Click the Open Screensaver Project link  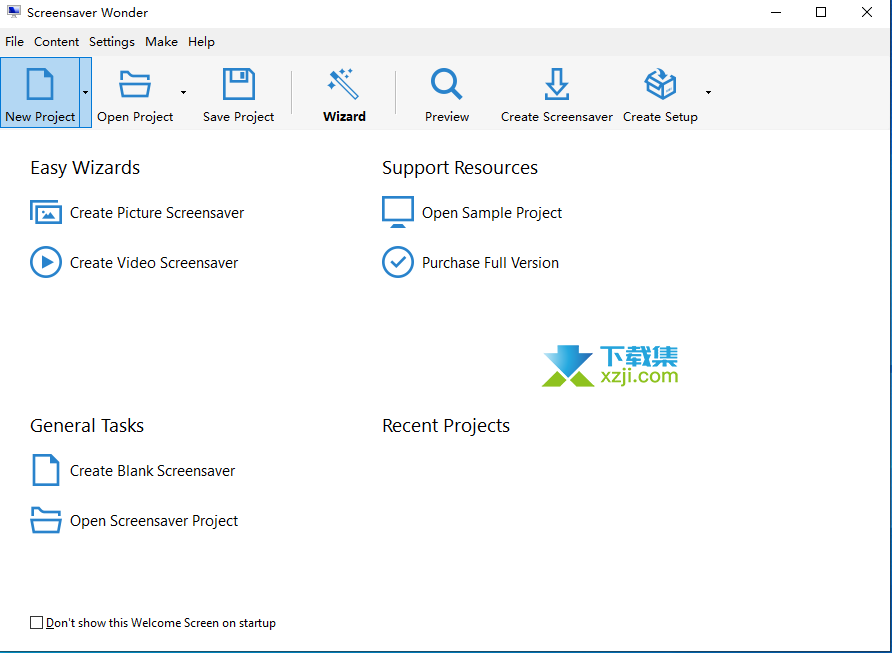154,521
